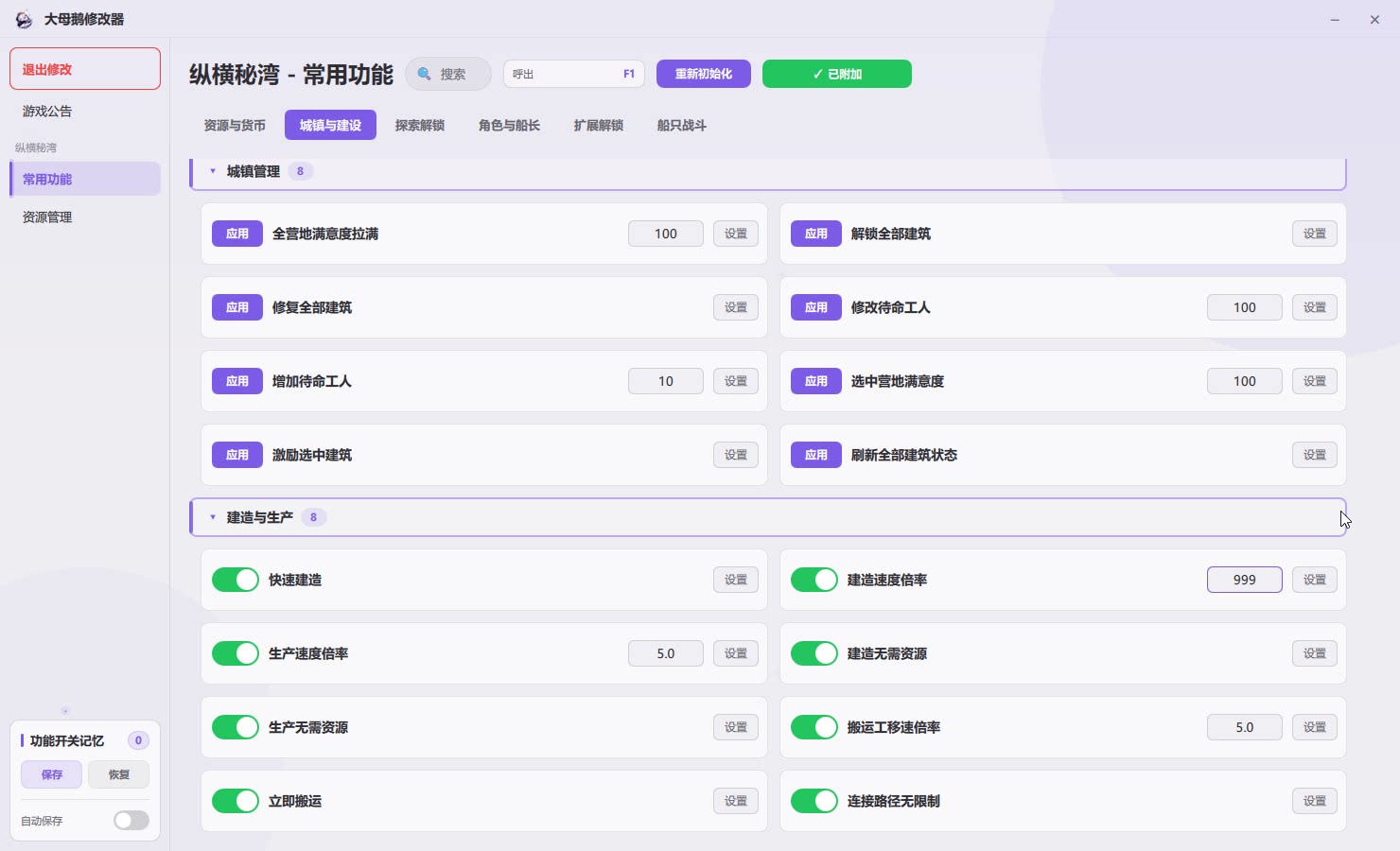The height and width of the screenshot is (851, 1400).
Task: Click the 搜索 search field
Action: [x=448, y=74]
